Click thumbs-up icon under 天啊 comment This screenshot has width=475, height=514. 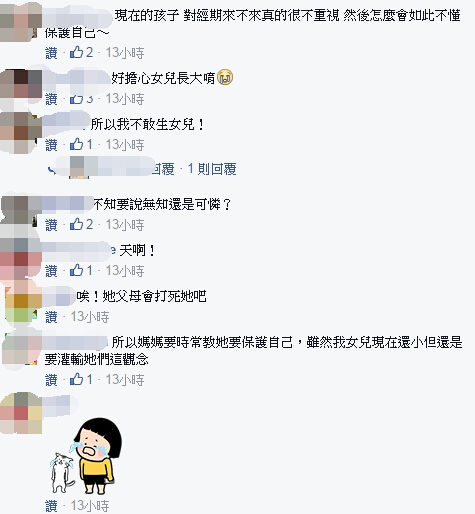(x=76, y=270)
